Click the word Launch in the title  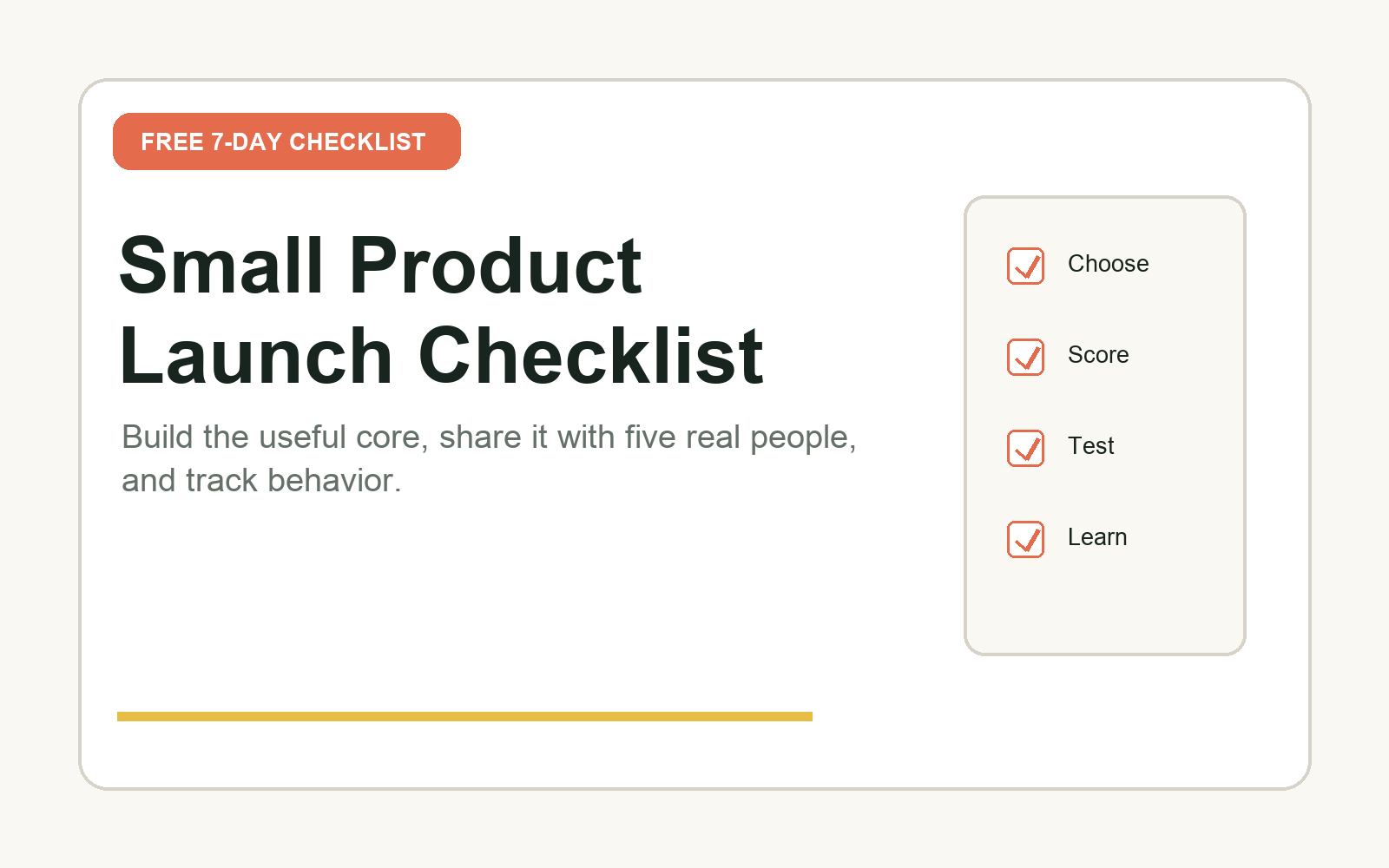coord(256,356)
